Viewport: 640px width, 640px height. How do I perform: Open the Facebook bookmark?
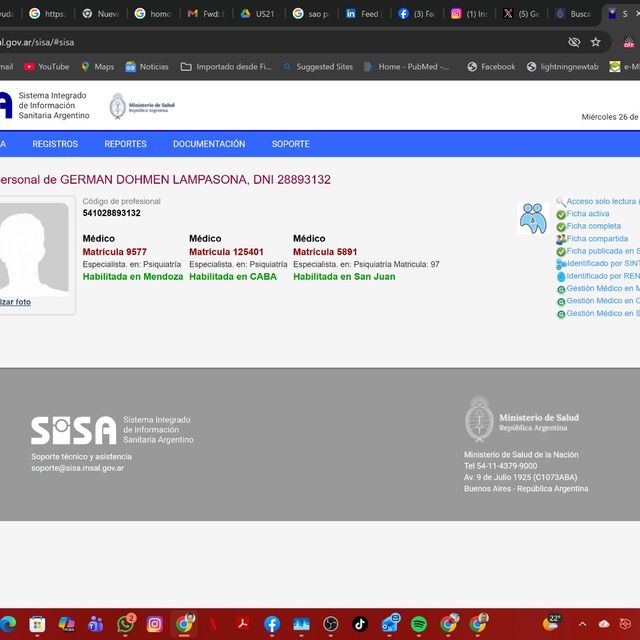point(491,67)
